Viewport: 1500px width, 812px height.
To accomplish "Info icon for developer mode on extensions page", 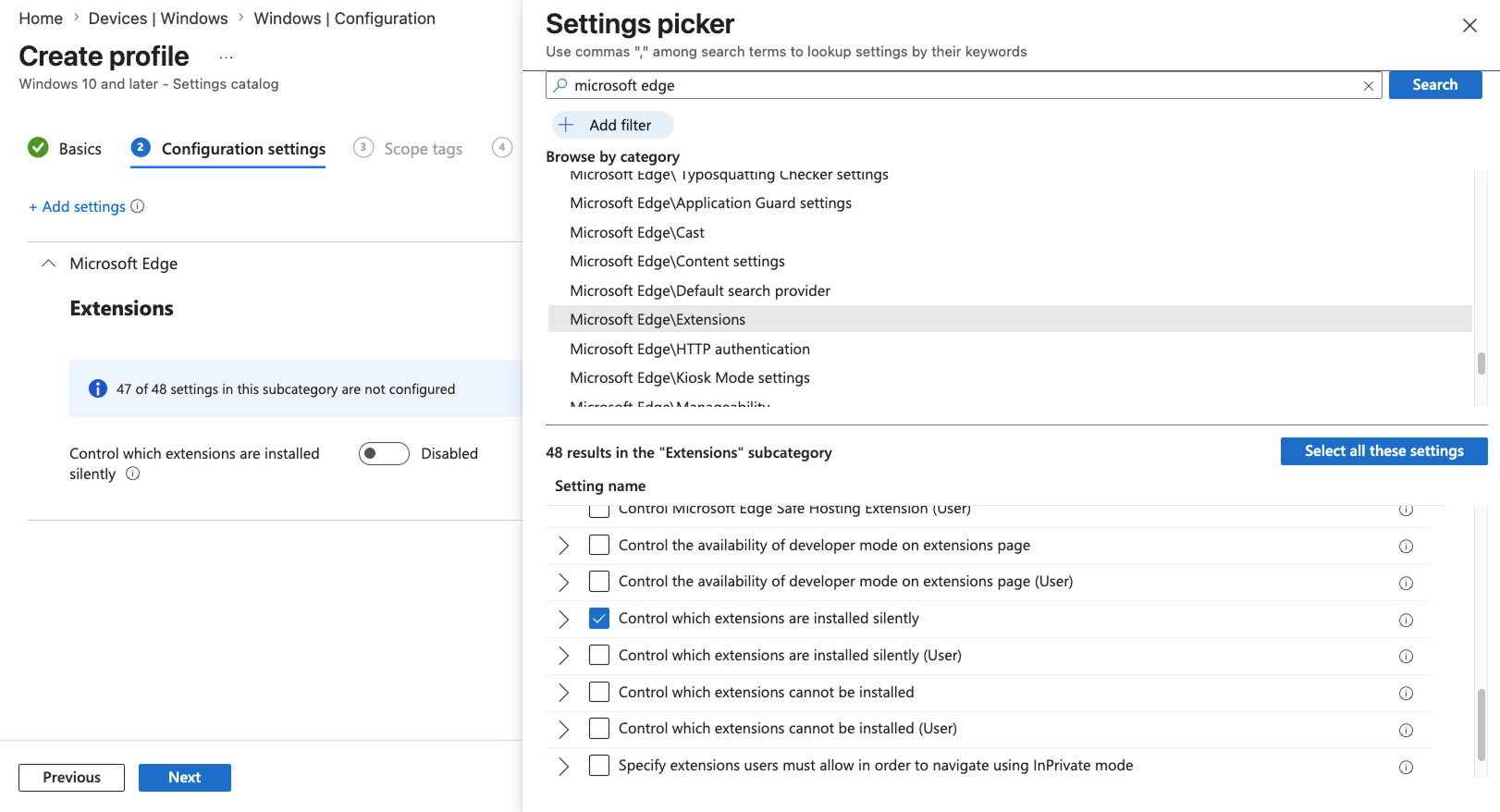I will 1406,547.
